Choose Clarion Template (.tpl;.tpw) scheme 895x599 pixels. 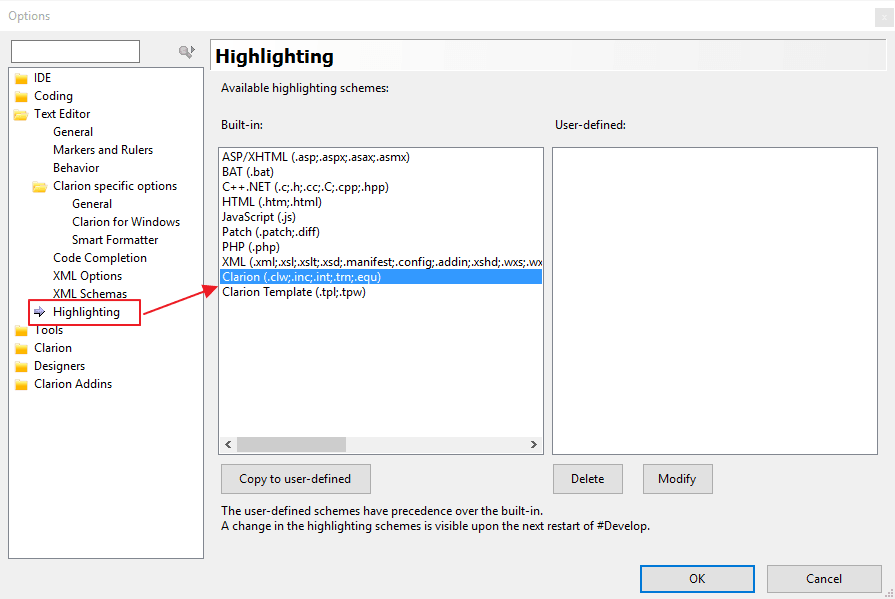coord(292,292)
